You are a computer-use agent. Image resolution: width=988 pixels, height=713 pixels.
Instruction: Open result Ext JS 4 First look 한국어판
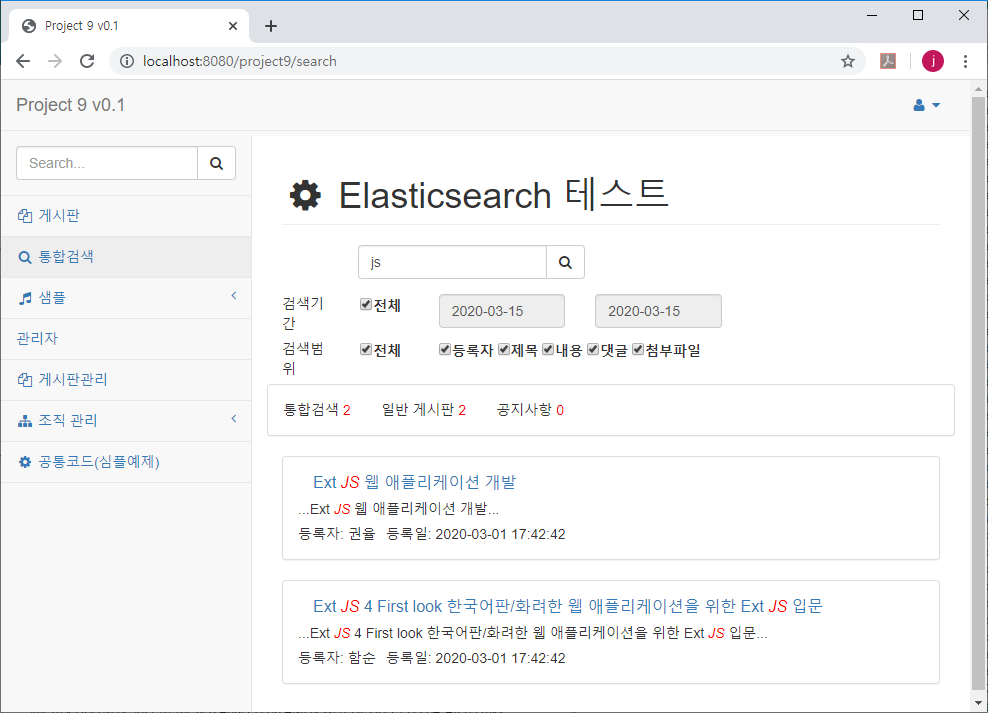click(568, 607)
